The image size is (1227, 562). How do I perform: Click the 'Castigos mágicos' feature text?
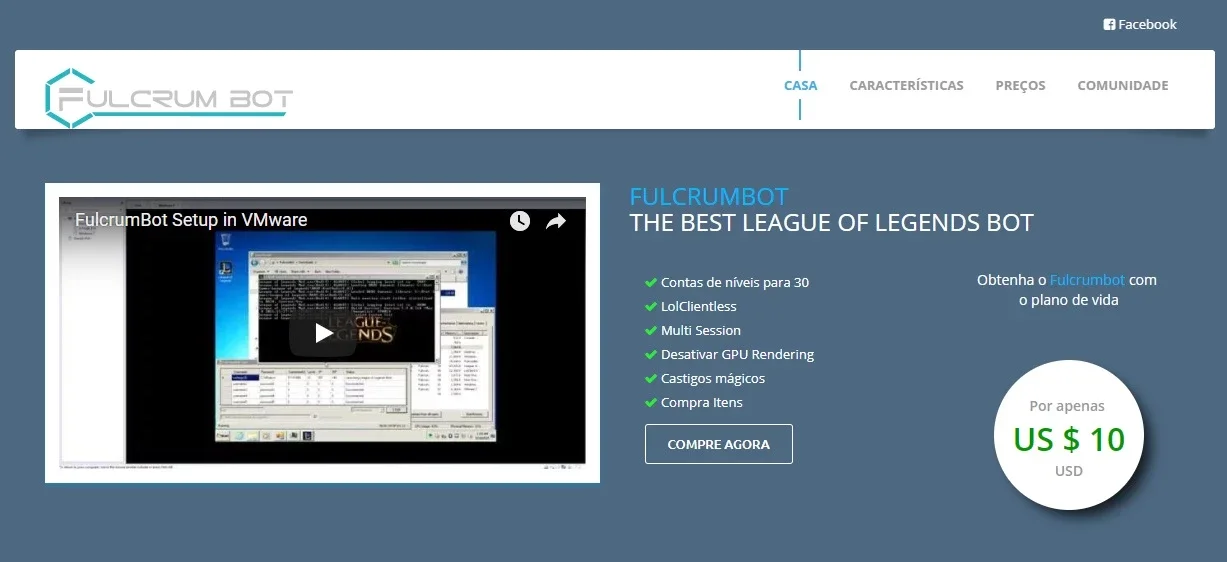pos(713,378)
